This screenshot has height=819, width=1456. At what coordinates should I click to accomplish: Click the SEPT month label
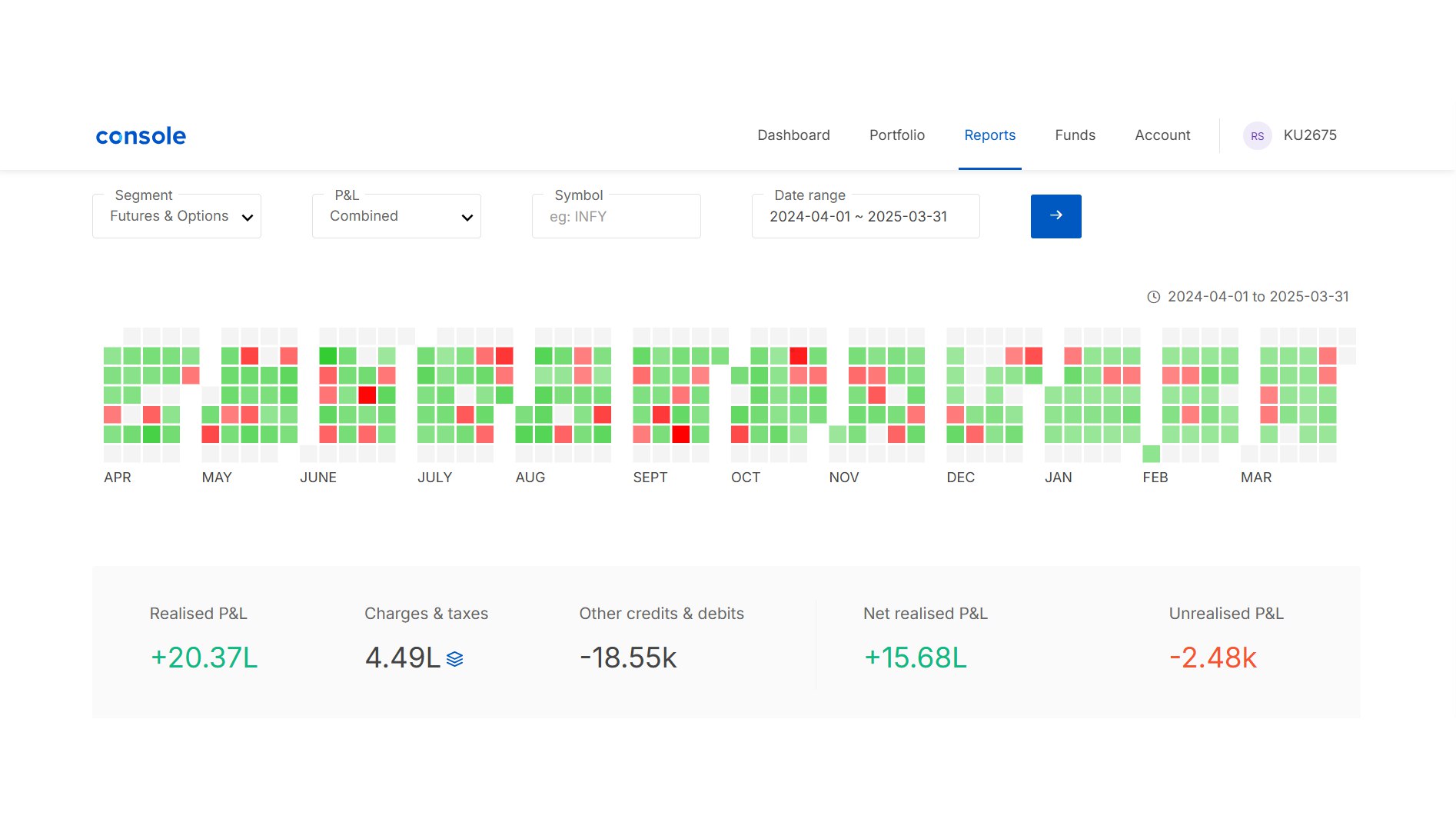coord(650,478)
